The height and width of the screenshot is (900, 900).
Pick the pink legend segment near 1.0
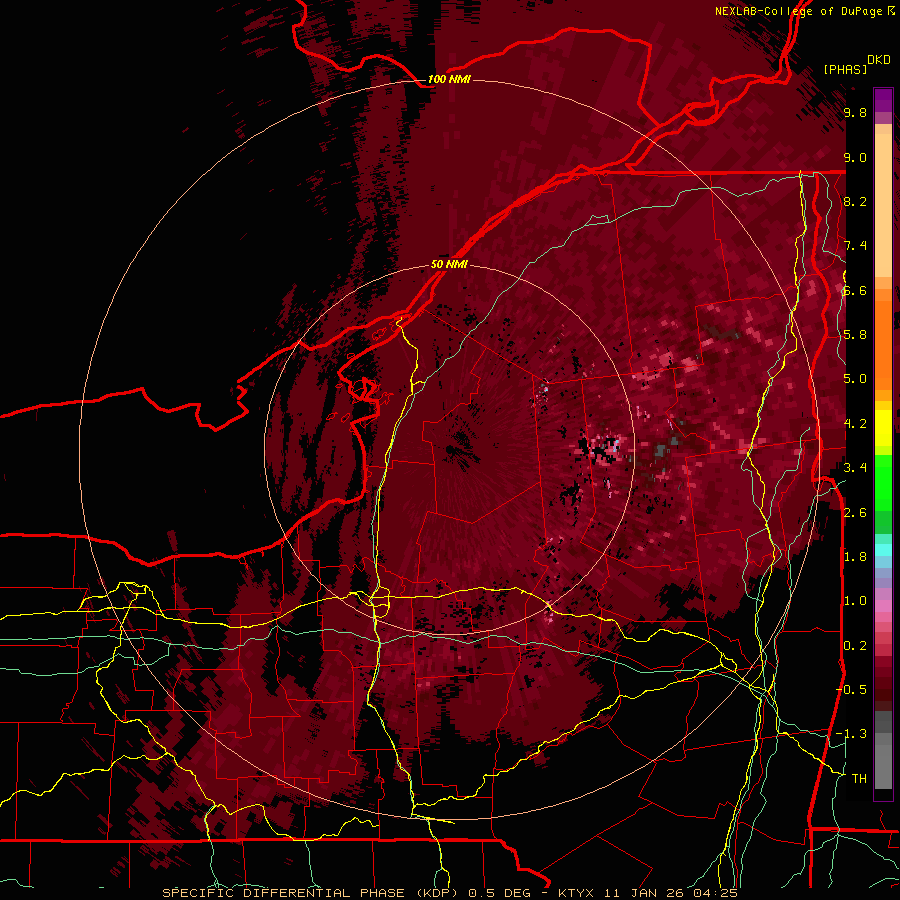(883, 606)
